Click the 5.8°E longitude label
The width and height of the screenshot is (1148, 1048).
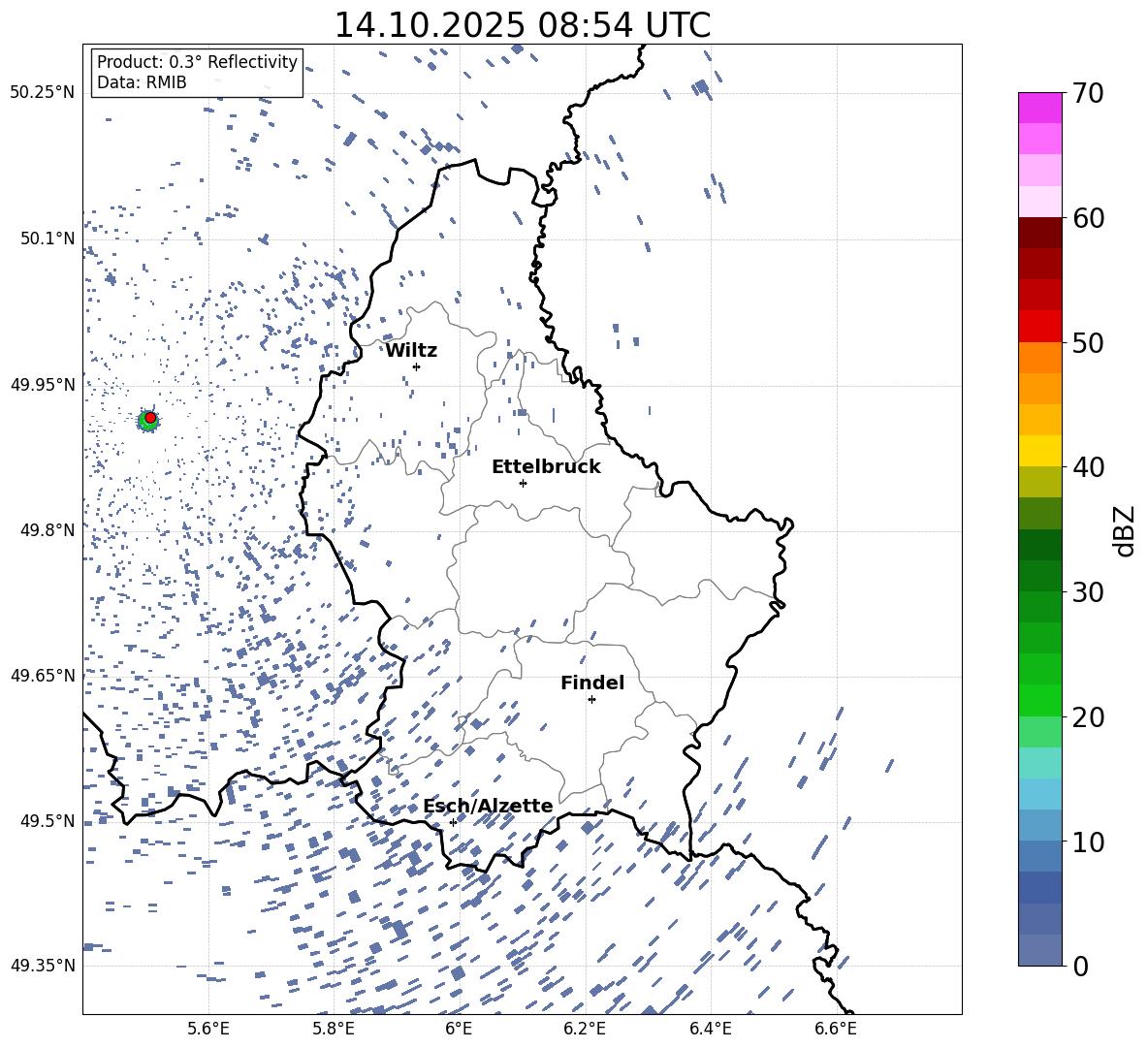click(334, 1029)
